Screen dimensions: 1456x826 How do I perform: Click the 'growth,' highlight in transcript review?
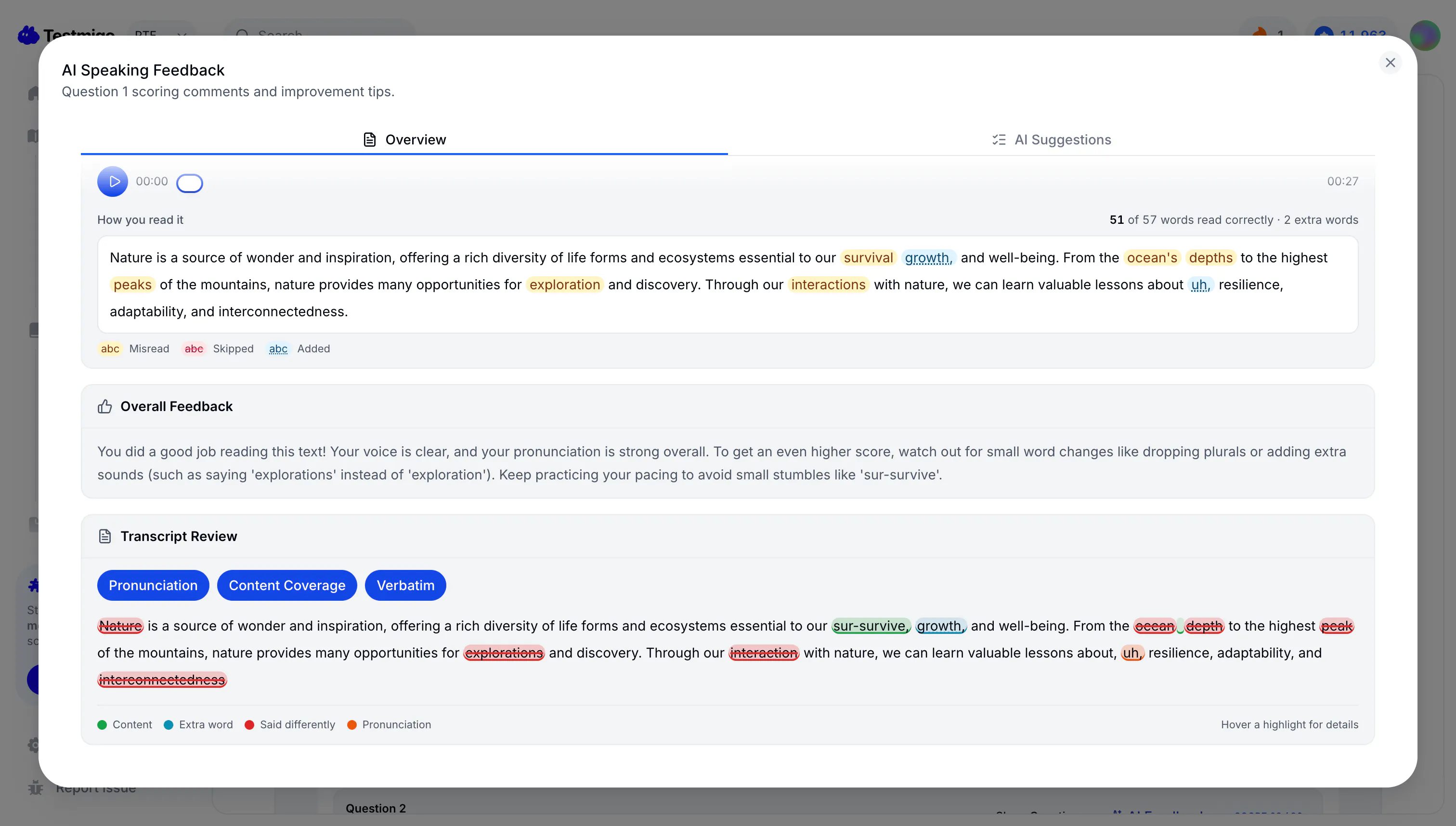[941, 626]
